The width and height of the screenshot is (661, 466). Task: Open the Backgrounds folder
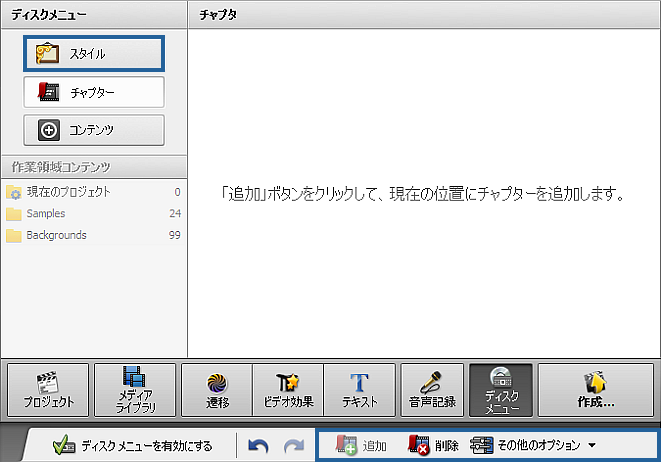click(94, 235)
